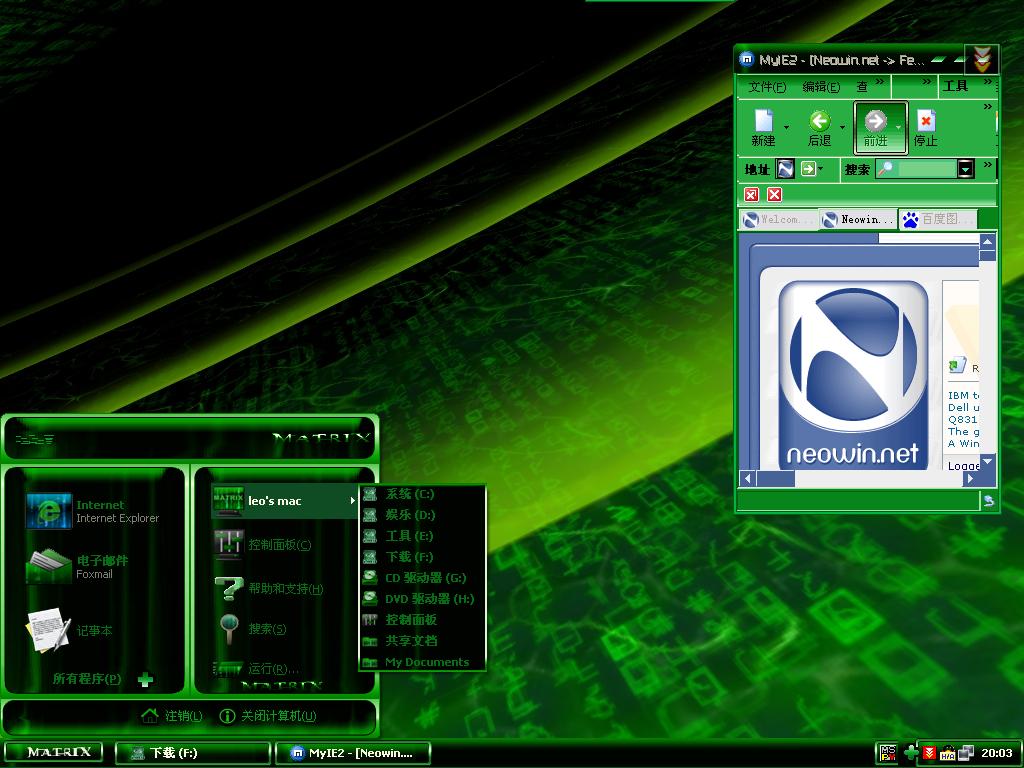Click the network computers icon in the tray
Viewport: 1024px width, 768px height.
966,753
